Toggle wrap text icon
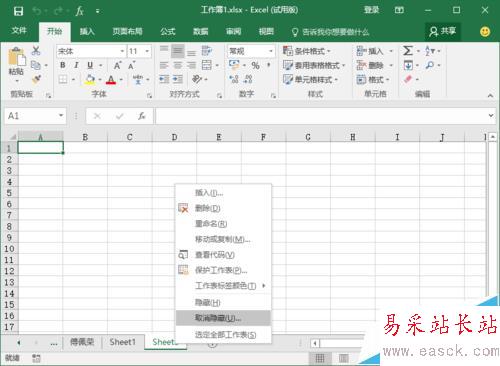This screenshot has width=500, height=366. click(207, 51)
